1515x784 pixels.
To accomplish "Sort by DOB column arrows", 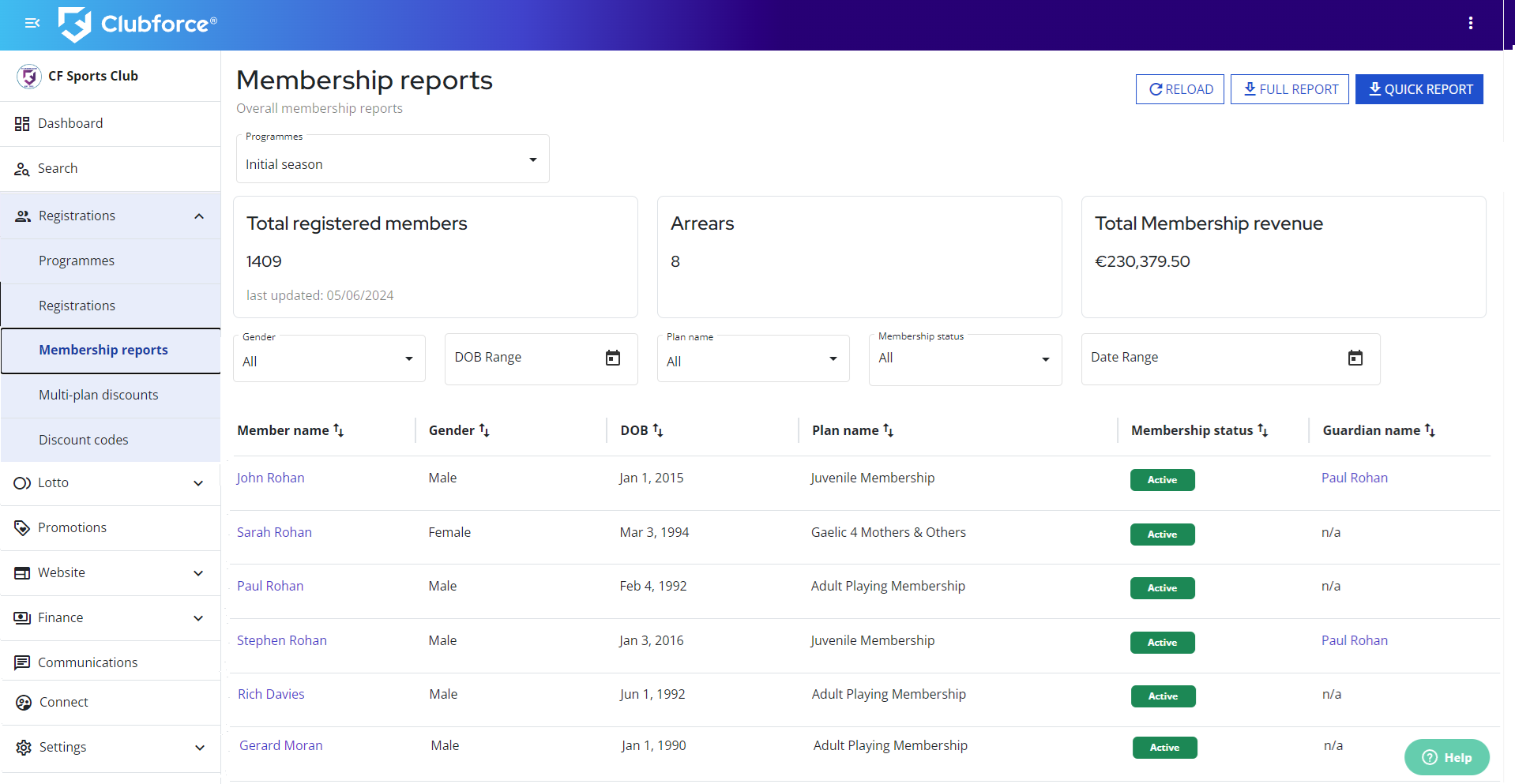I will [658, 430].
